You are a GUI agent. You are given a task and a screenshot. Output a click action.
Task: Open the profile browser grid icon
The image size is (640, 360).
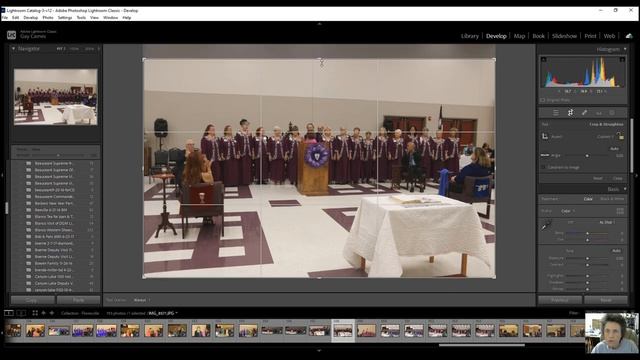tap(620, 211)
